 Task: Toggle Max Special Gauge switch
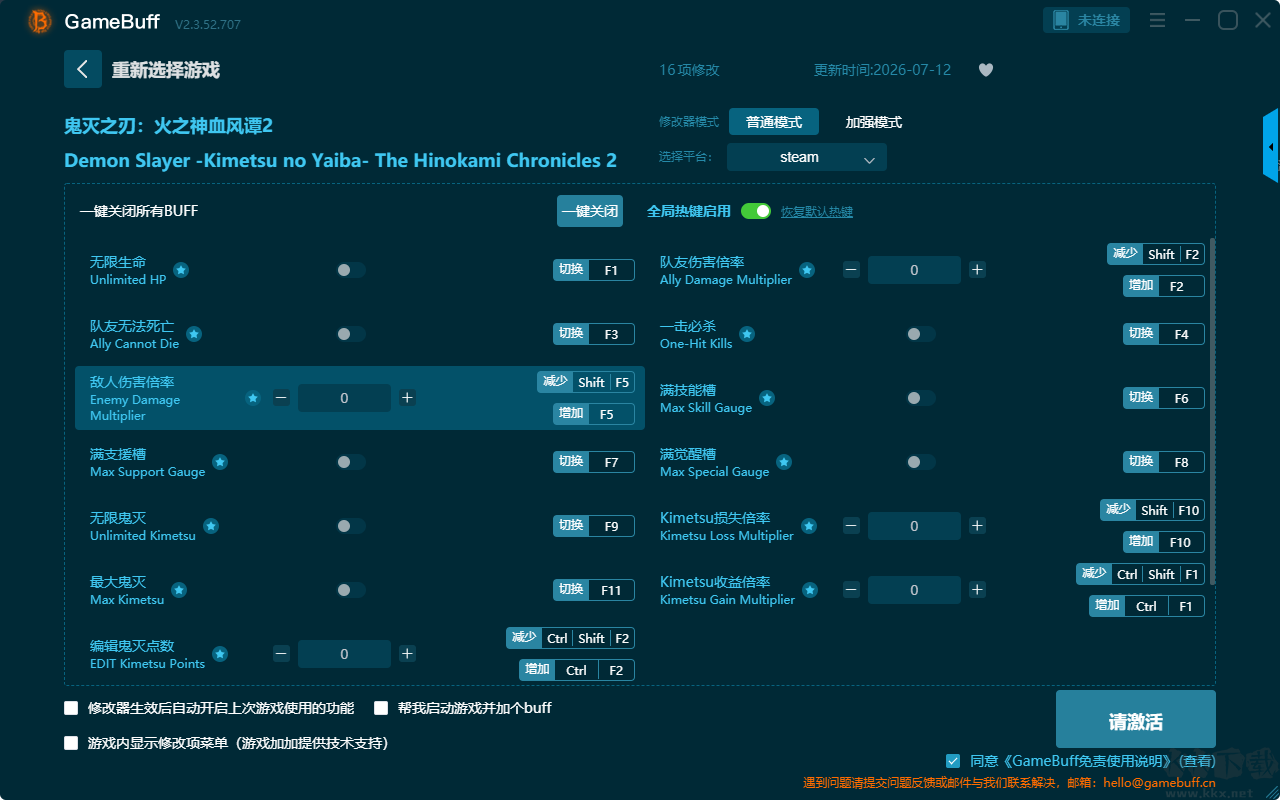(921, 462)
